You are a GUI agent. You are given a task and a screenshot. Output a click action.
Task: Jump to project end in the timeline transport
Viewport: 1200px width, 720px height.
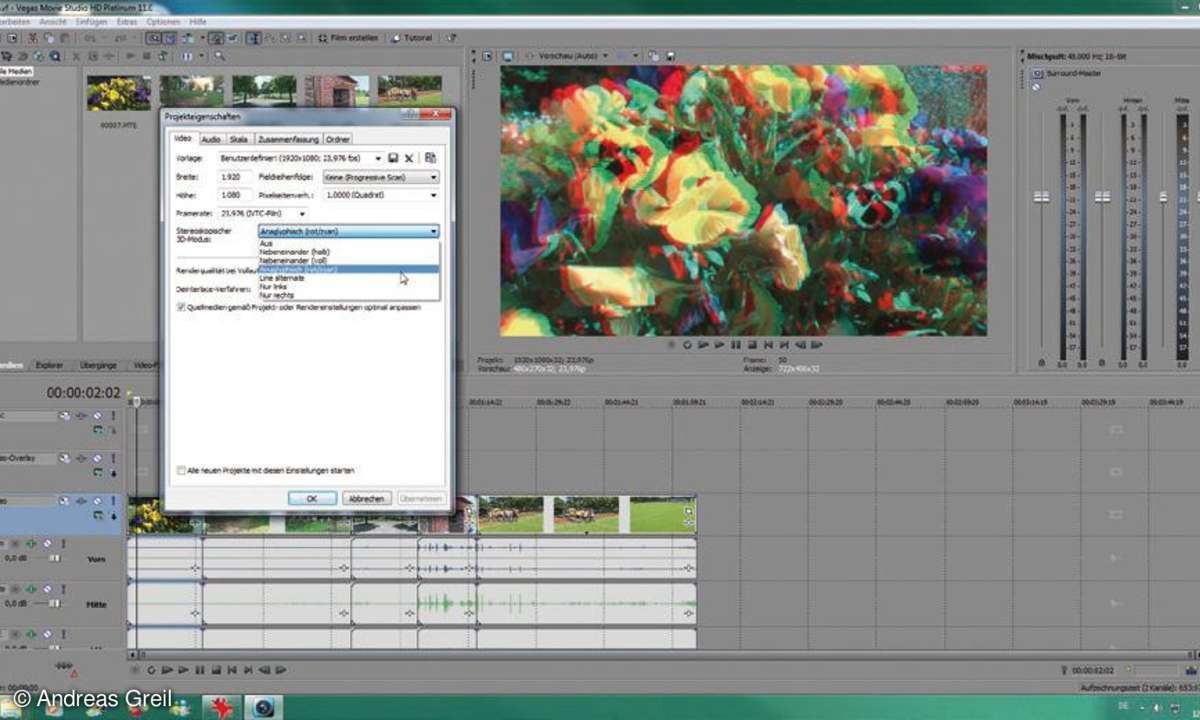pyautogui.click(x=248, y=670)
